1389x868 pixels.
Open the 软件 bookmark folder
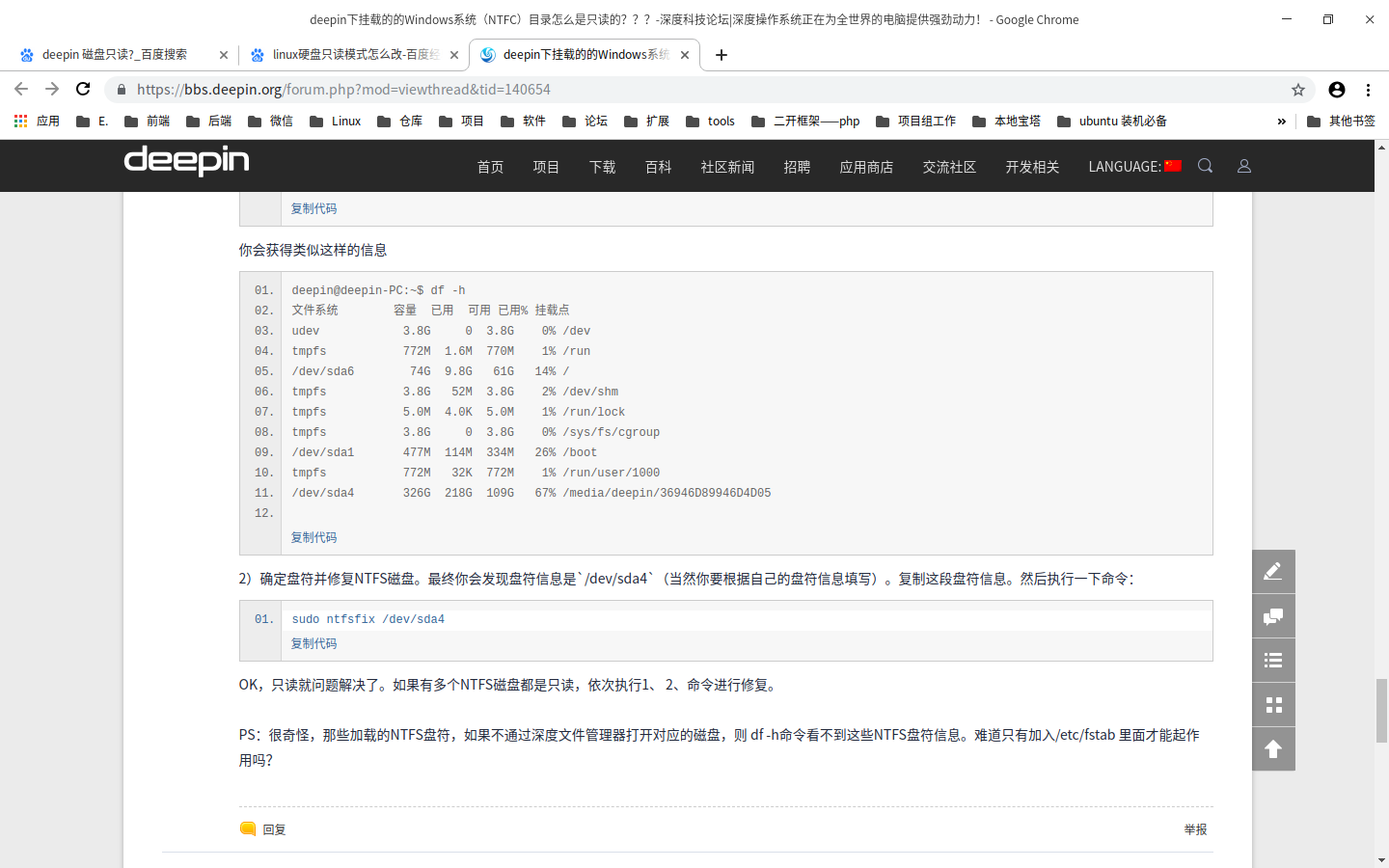click(524, 122)
